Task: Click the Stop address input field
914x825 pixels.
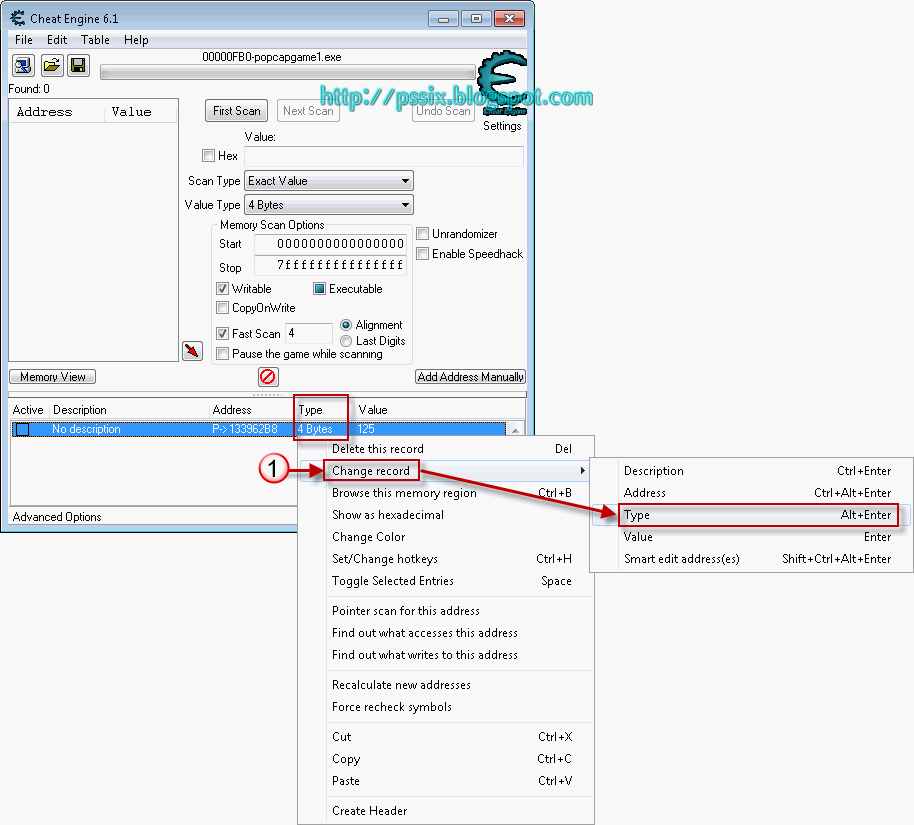Action: [x=330, y=267]
